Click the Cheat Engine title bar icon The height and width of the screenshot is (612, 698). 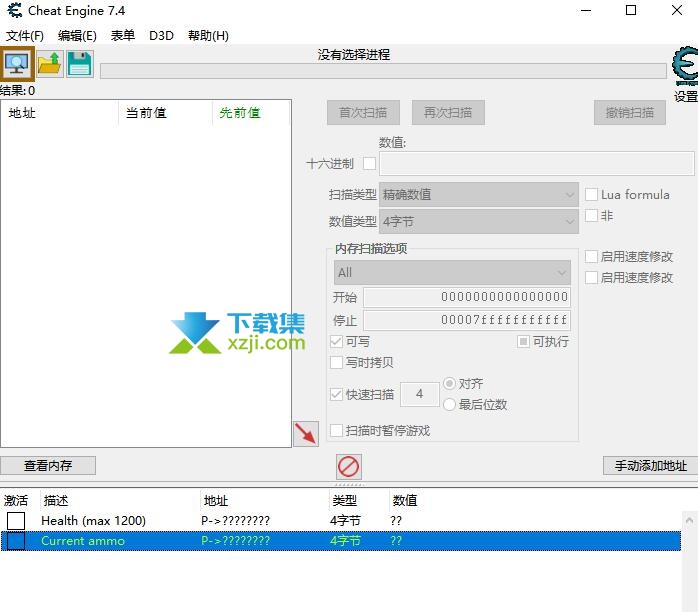(15, 10)
